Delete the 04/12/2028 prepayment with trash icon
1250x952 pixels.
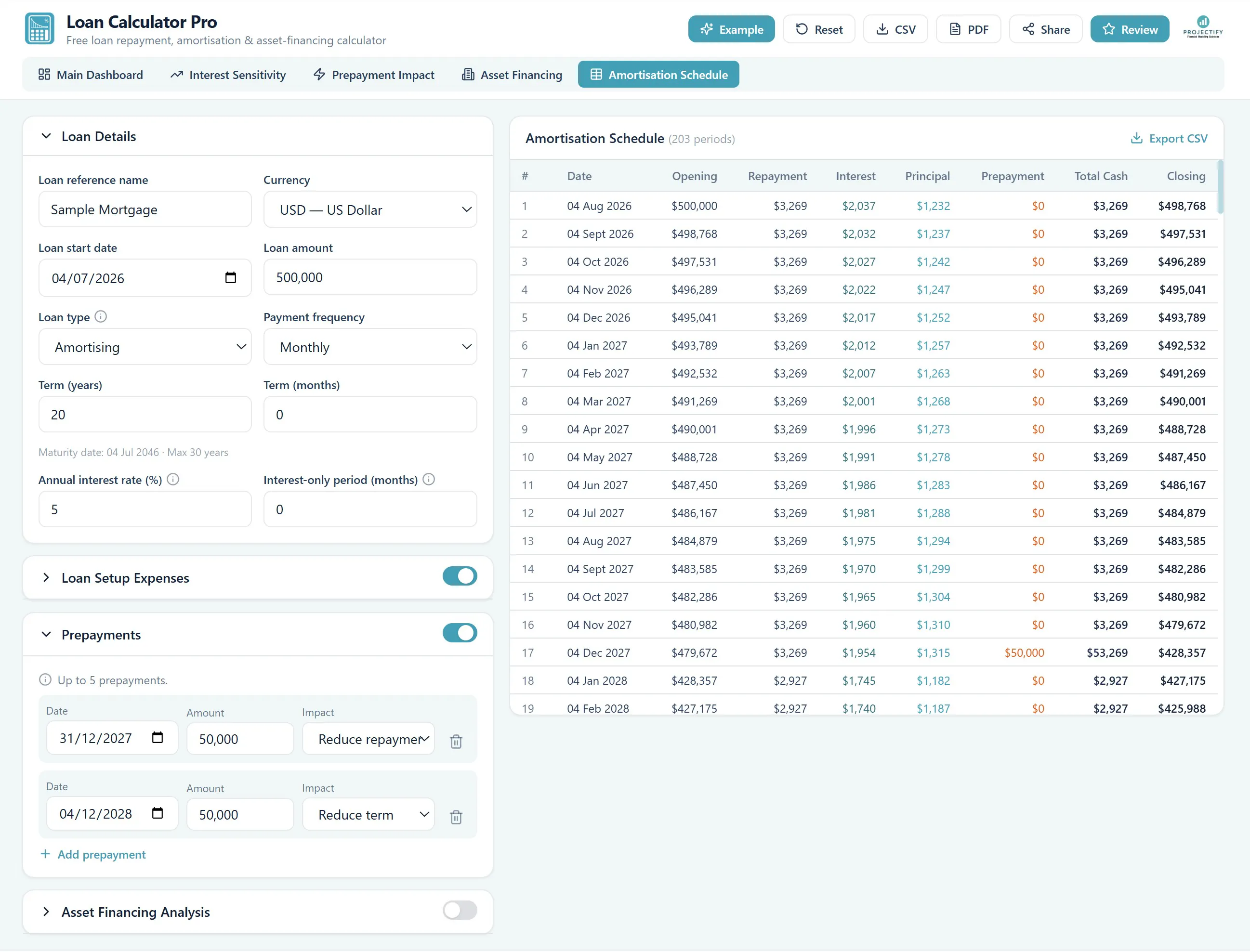click(x=456, y=817)
